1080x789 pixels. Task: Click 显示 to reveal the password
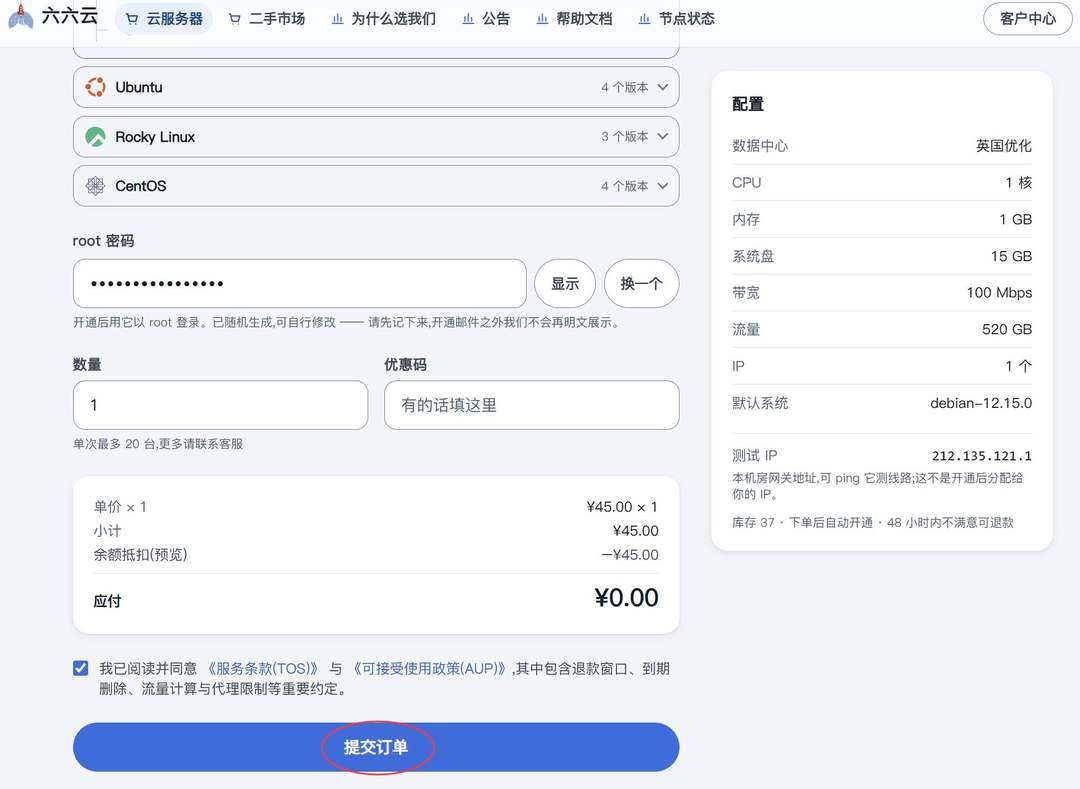[565, 284]
